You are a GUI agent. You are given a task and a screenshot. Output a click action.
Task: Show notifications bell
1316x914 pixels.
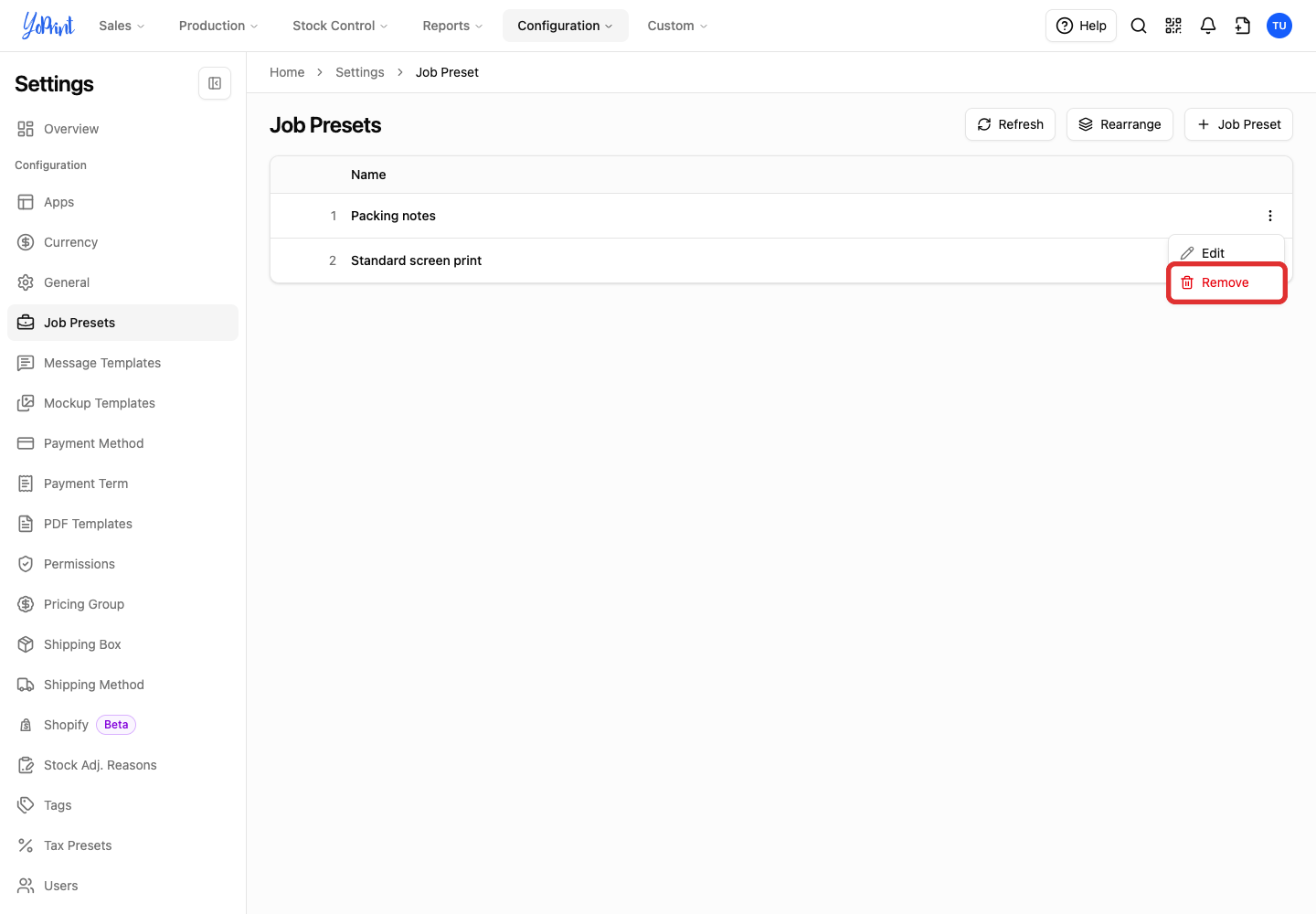[1208, 26]
